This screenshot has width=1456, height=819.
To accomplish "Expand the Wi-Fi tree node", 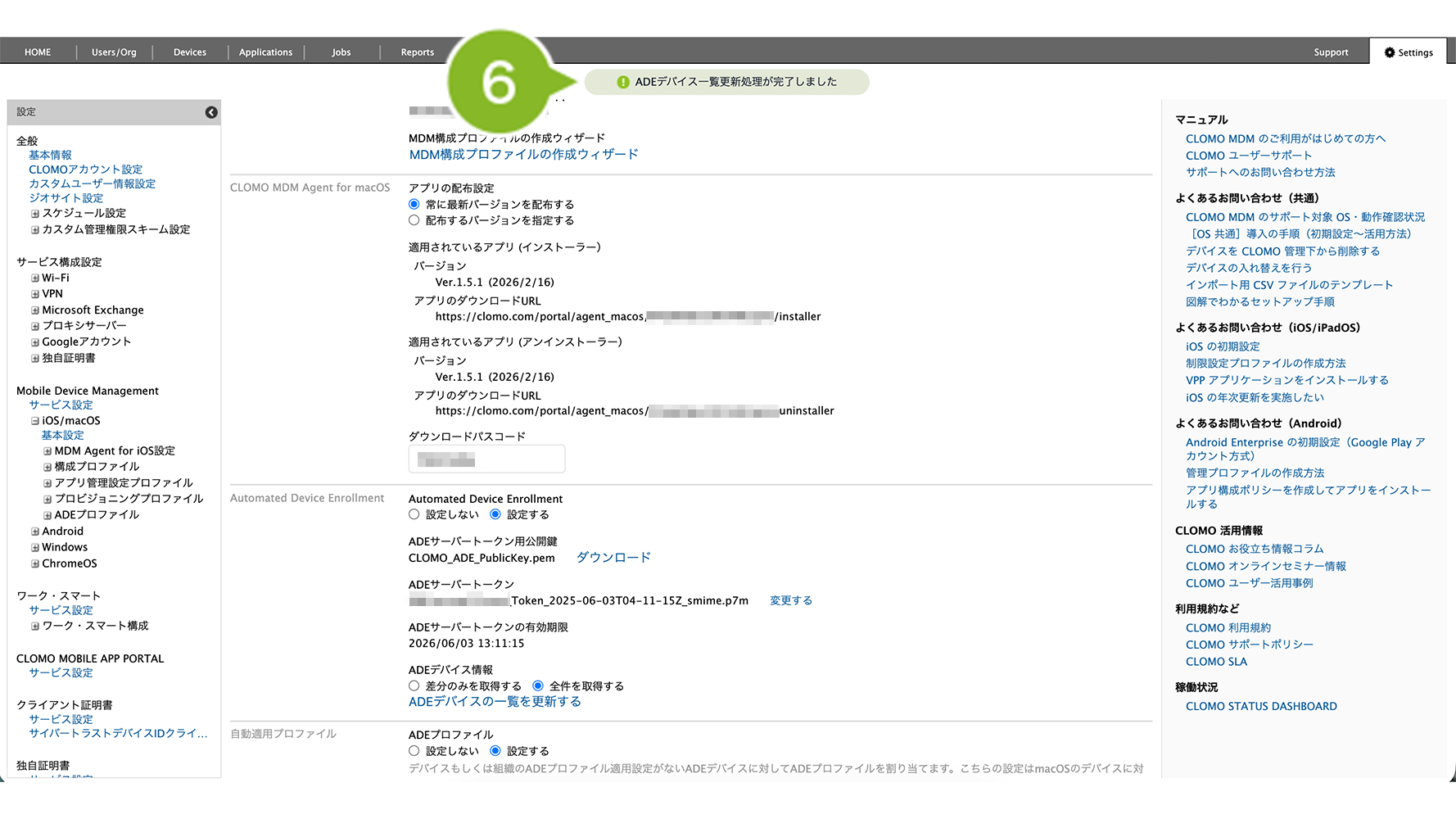I will [35, 278].
